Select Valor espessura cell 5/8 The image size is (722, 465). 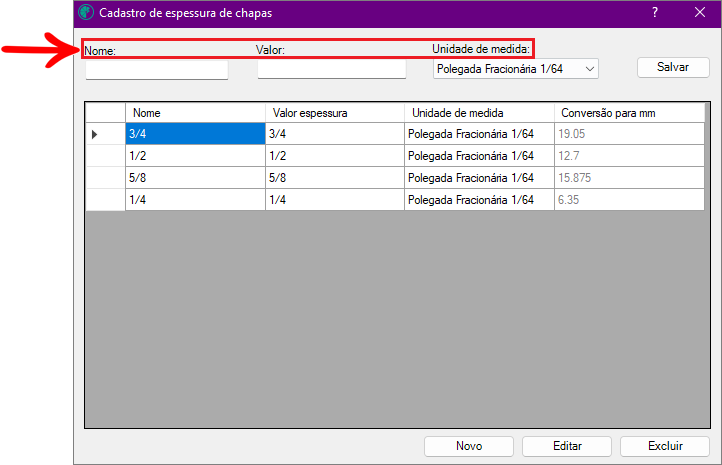[x=335, y=178]
